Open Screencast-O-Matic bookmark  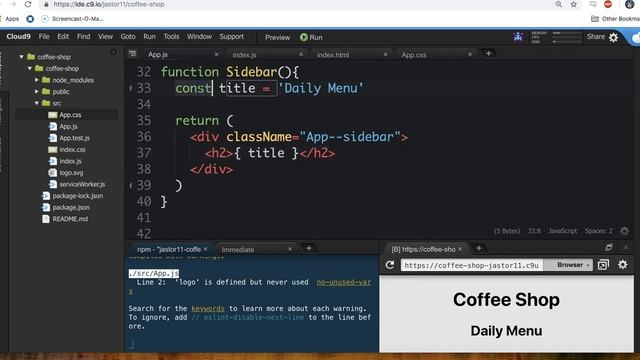[x=73, y=19]
